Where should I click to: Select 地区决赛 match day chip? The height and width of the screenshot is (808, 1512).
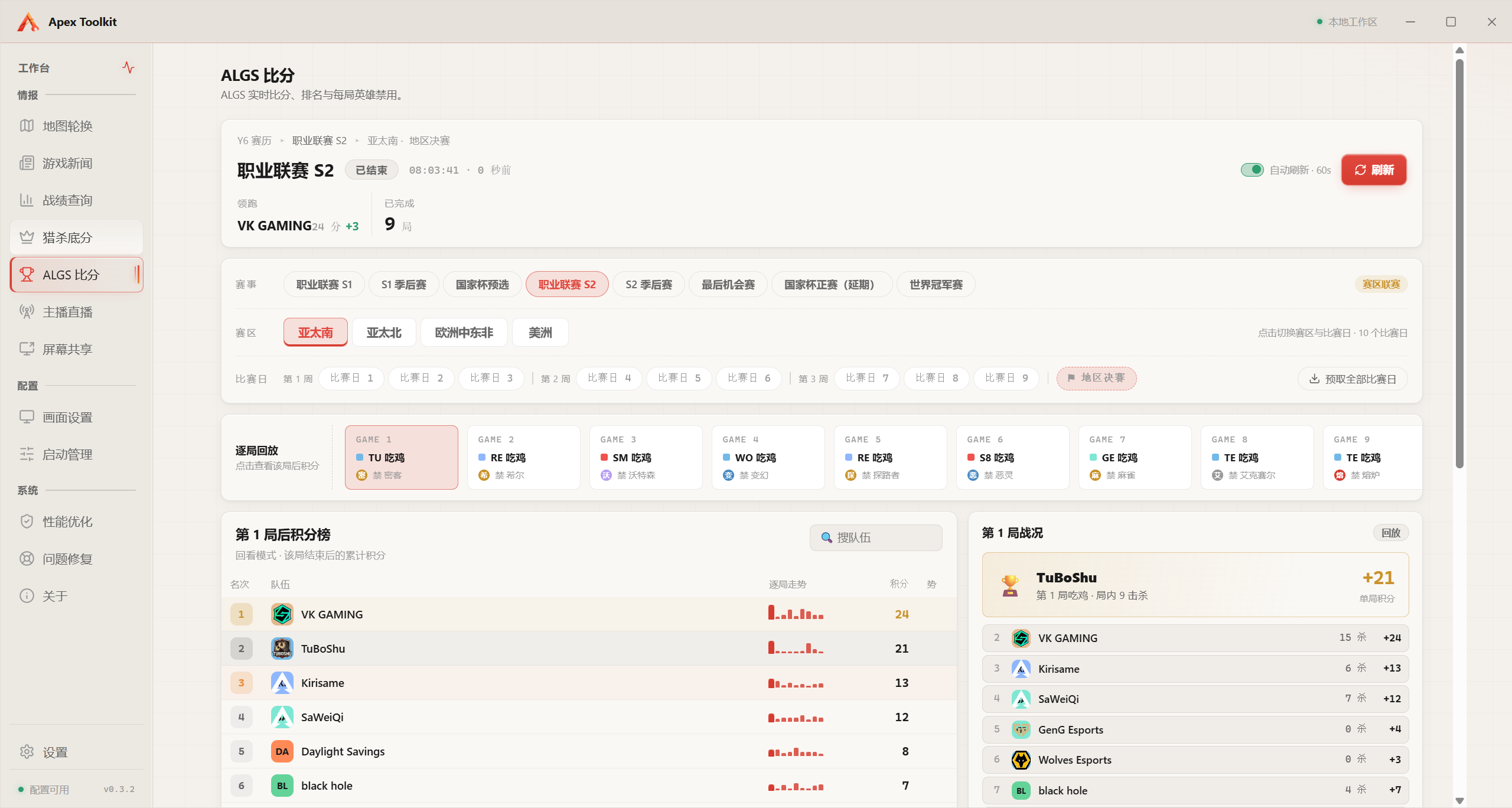tap(1097, 378)
